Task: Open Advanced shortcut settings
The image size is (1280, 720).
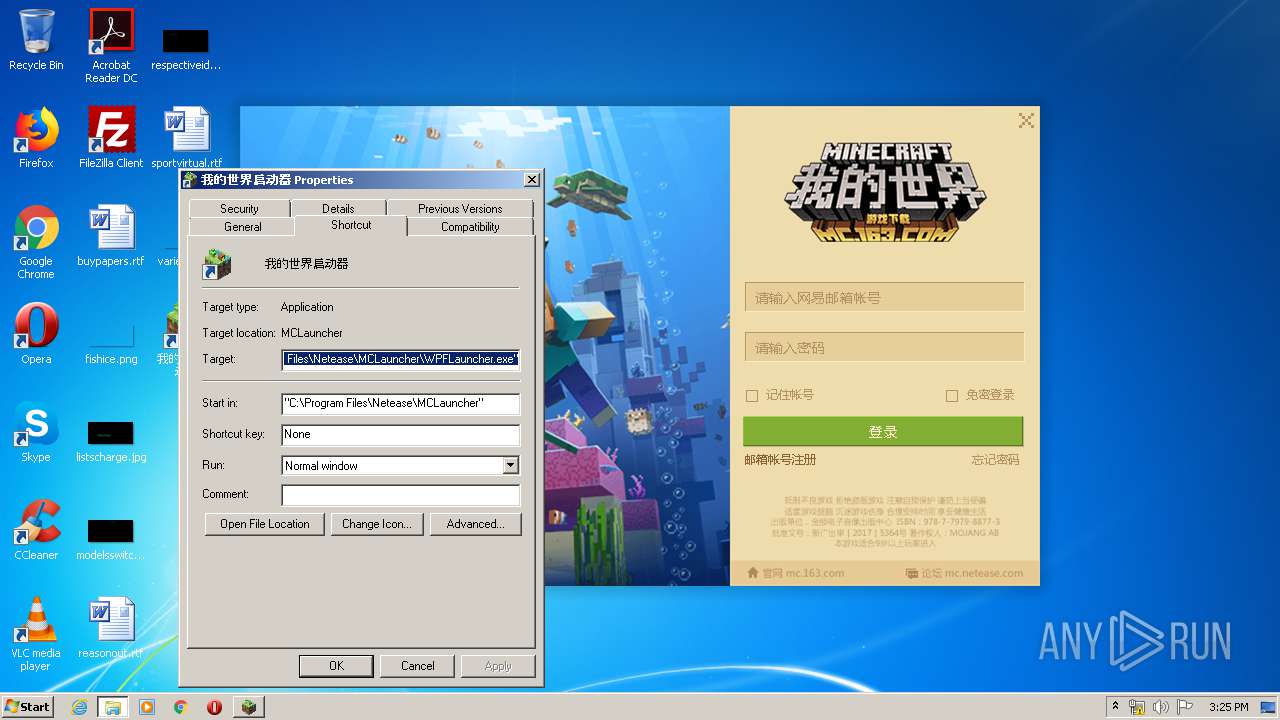Action: pyautogui.click(x=476, y=524)
